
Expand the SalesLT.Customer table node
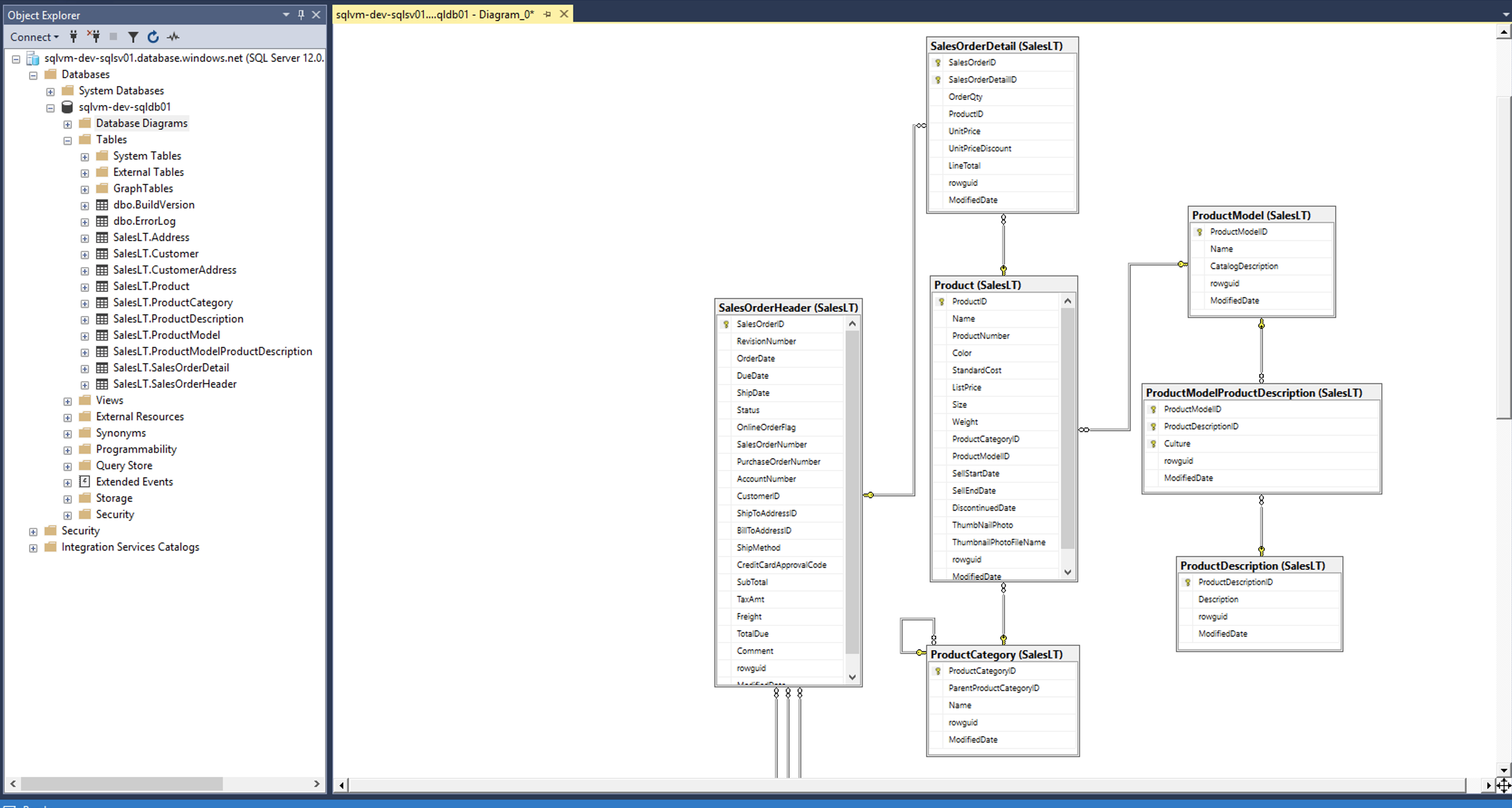coord(85,254)
